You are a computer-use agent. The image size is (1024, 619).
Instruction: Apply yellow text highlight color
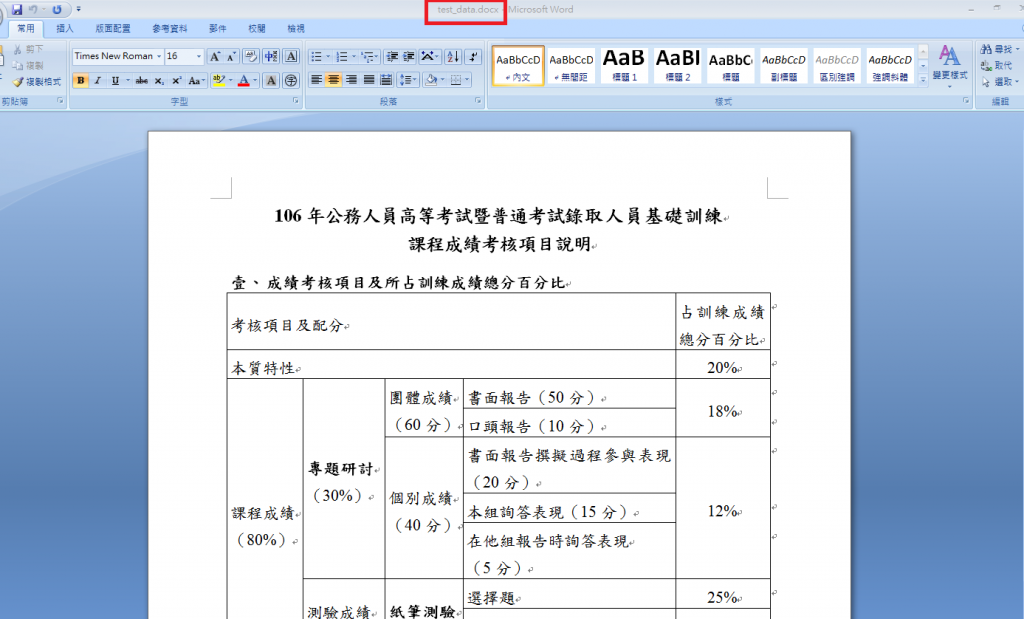tap(218, 80)
